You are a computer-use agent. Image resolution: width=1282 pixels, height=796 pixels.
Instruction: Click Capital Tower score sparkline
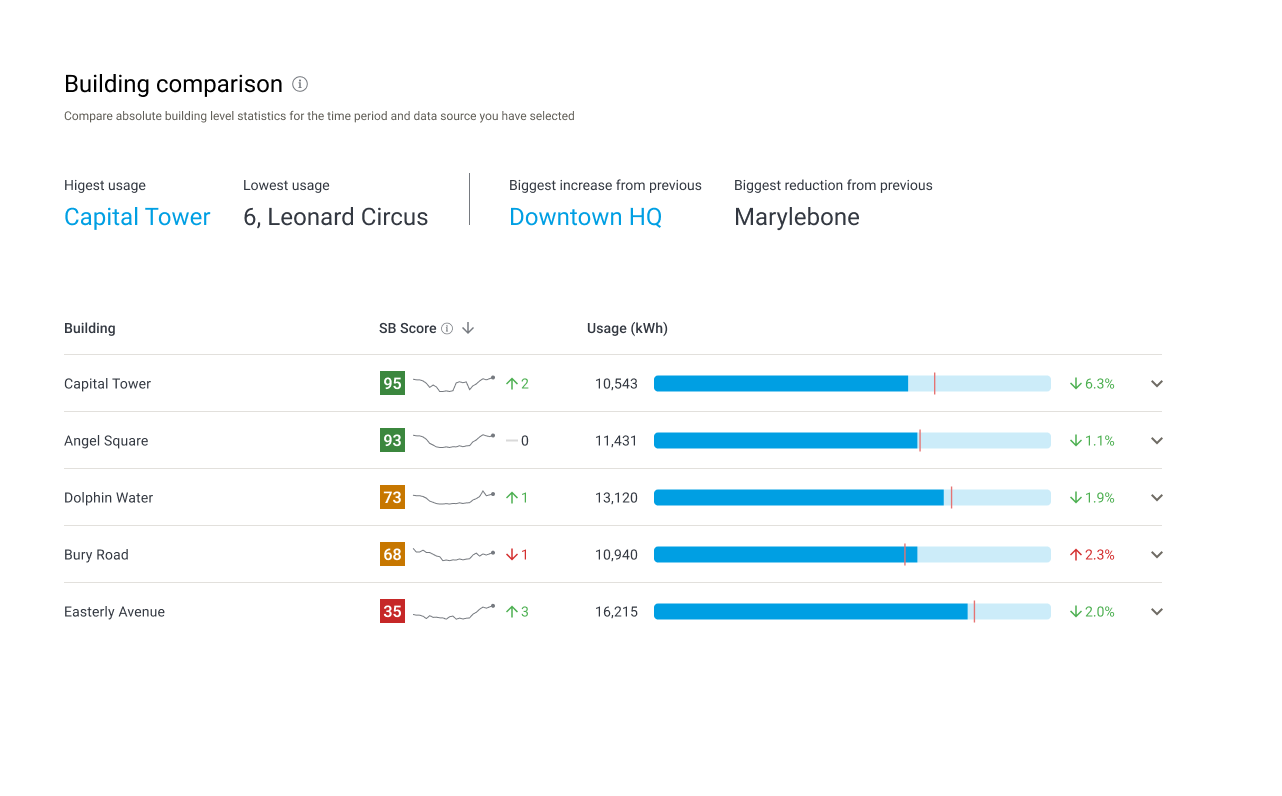[x=454, y=383]
